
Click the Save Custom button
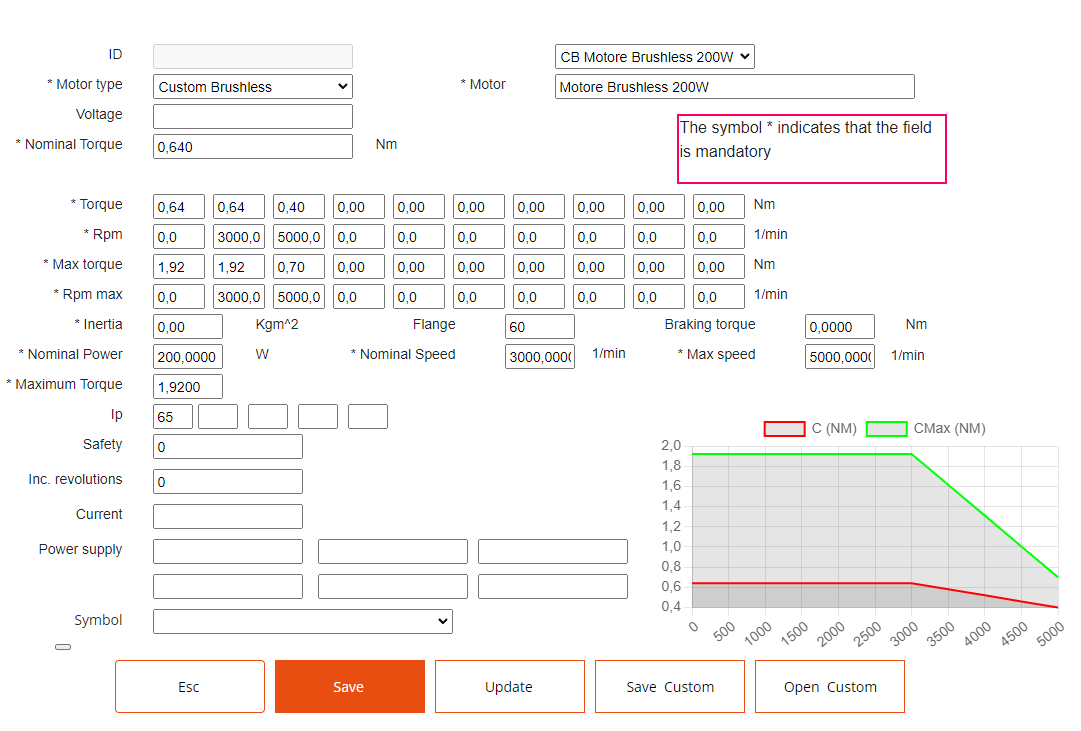[x=669, y=687]
